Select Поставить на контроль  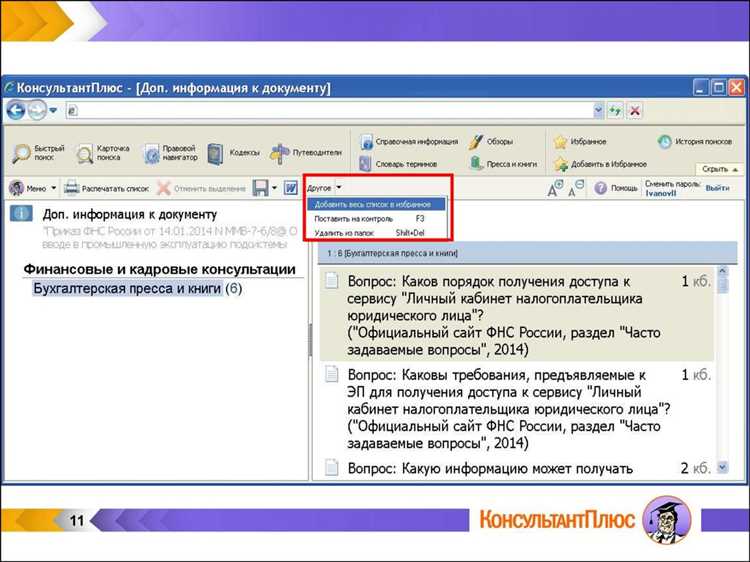(x=376, y=219)
